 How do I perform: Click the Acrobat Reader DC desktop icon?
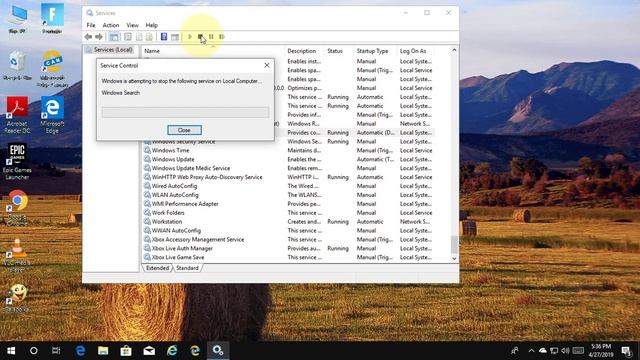17,115
